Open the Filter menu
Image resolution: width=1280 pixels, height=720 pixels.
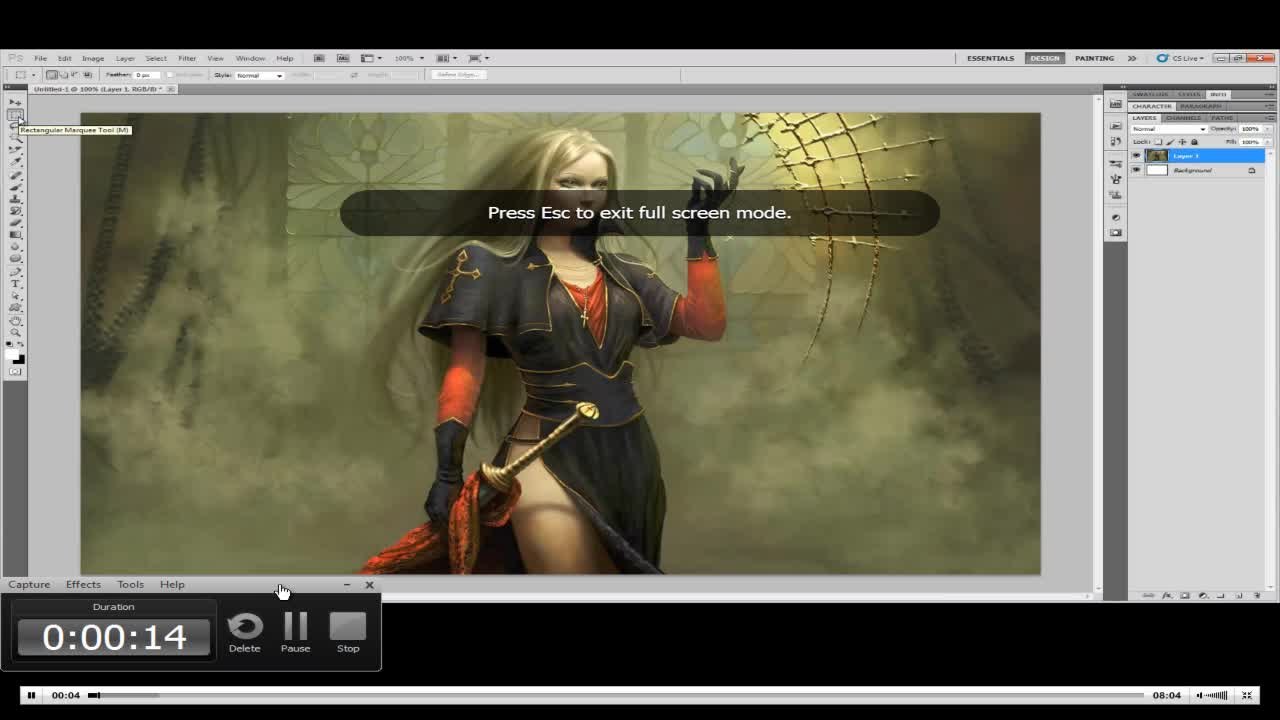pos(187,58)
